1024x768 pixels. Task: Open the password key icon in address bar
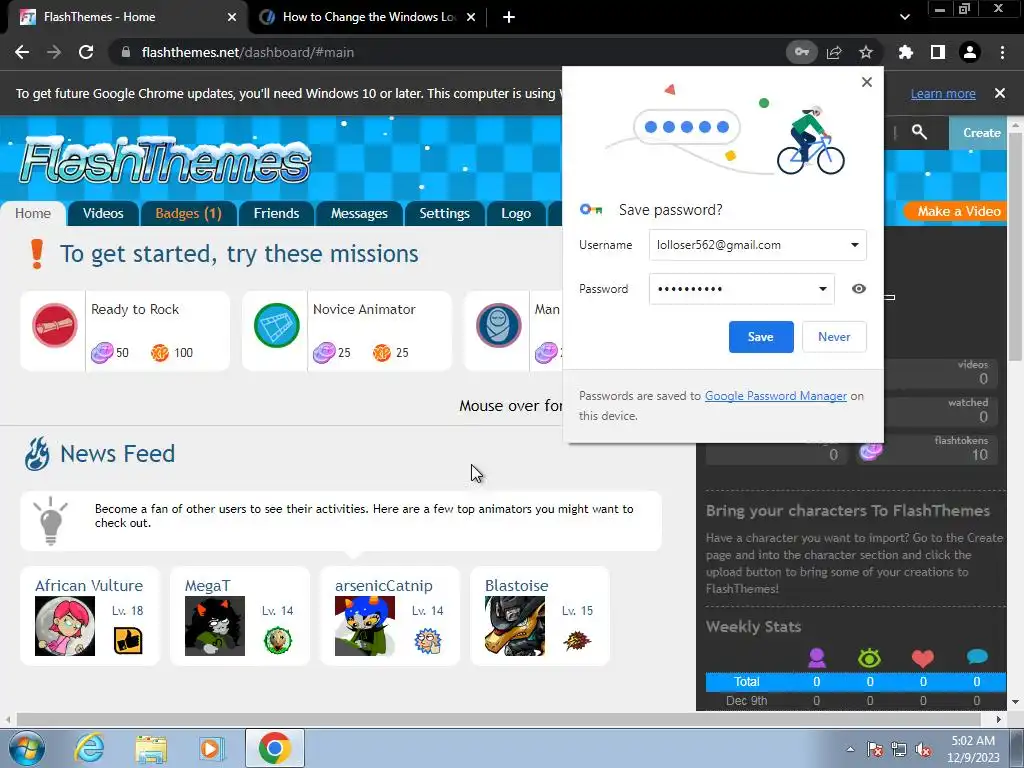click(x=801, y=52)
